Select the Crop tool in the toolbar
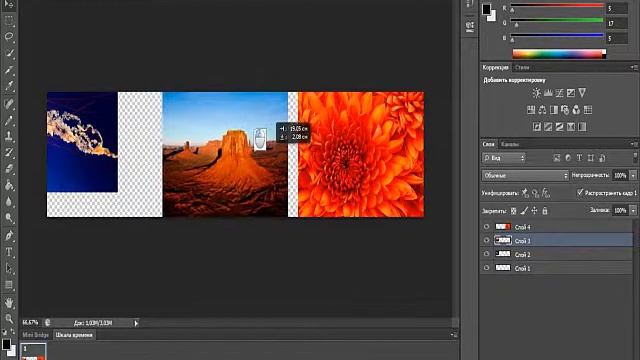The height and width of the screenshot is (360, 640). [9, 70]
